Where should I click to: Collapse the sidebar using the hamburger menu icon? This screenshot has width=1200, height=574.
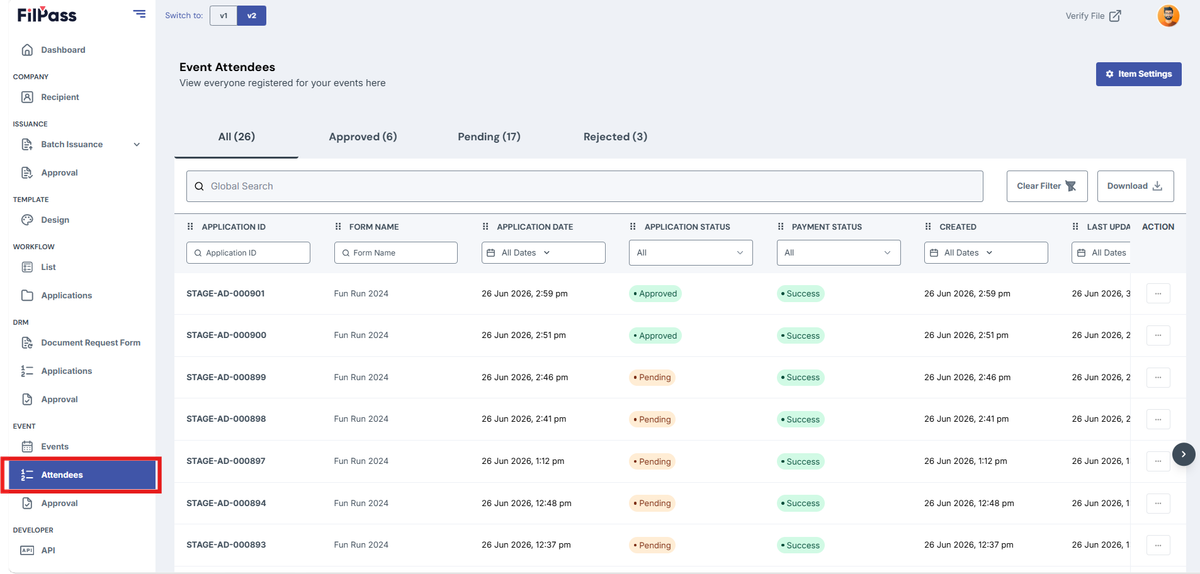pyautogui.click(x=139, y=15)
